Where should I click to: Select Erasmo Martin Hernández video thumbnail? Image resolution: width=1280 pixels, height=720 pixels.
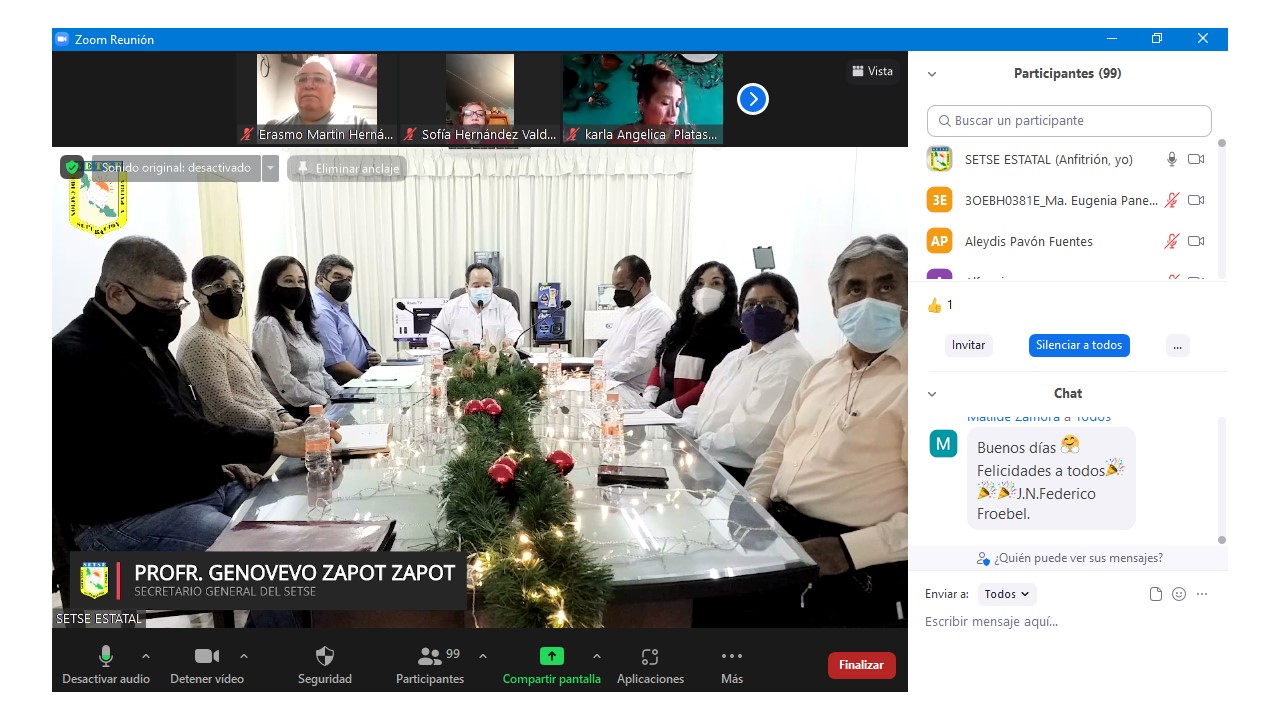[x=317, y=99]
